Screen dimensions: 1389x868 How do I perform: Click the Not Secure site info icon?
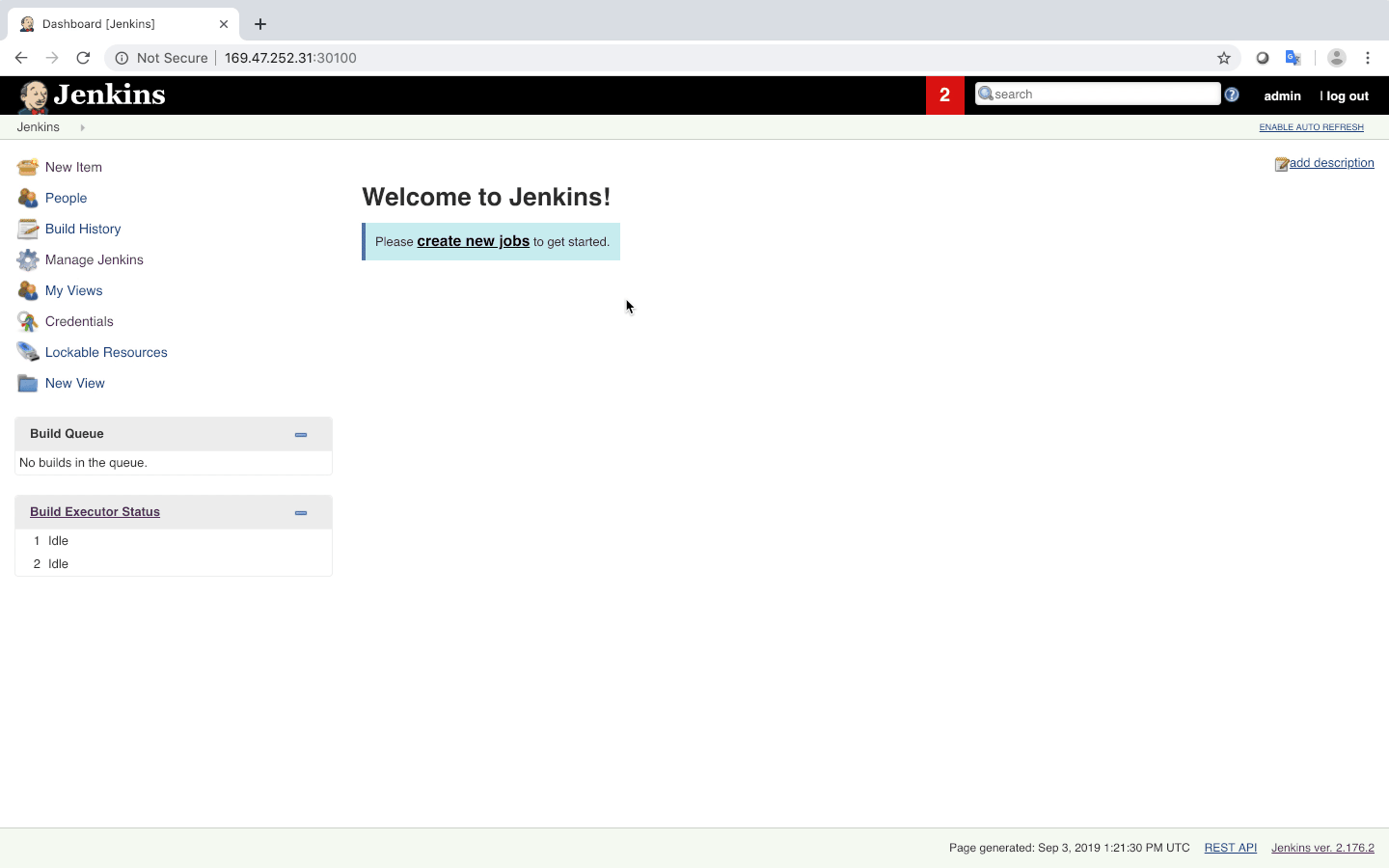pos(122,58)
